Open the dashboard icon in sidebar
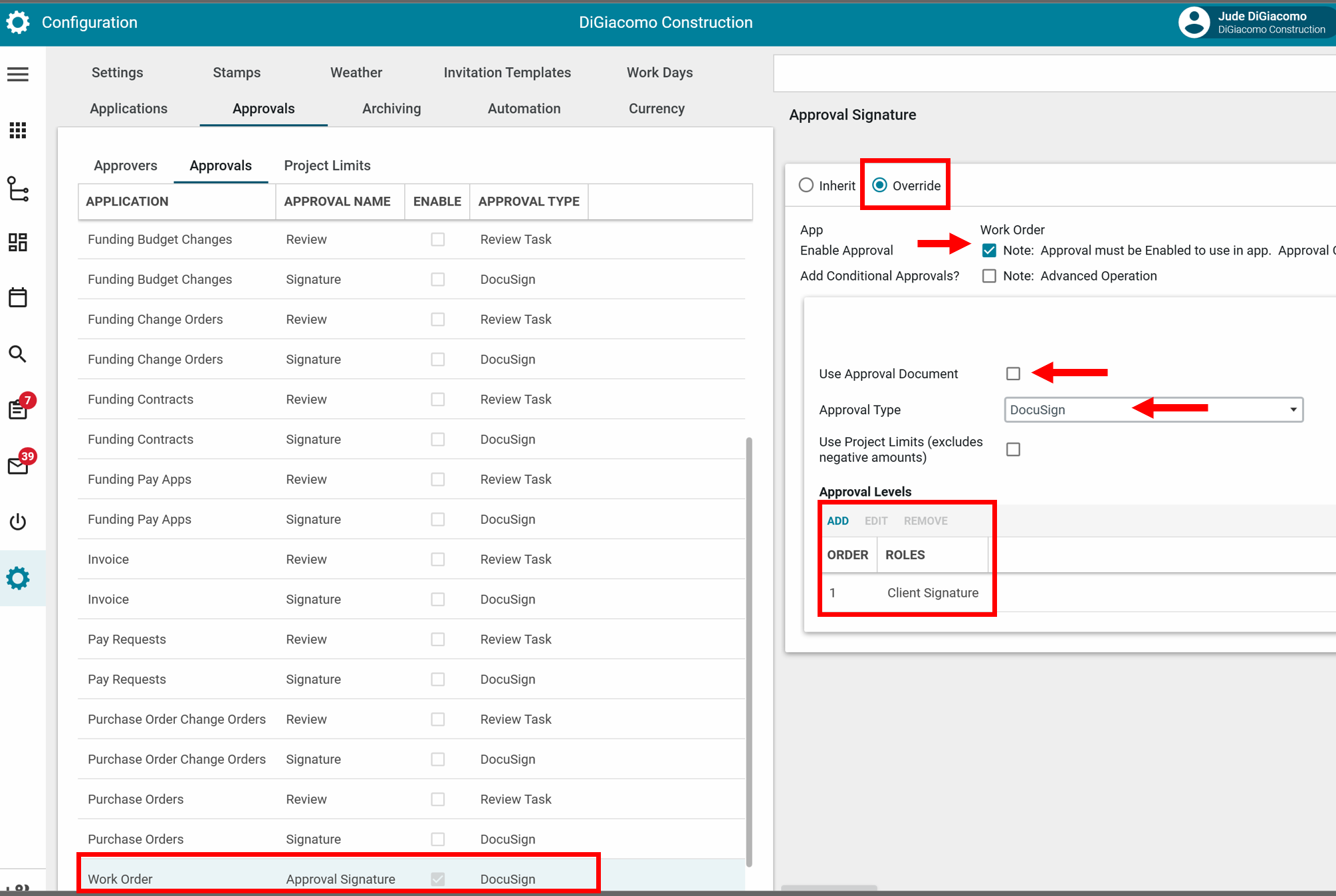Screen dimensions: 1336x896 coord(18,243)
